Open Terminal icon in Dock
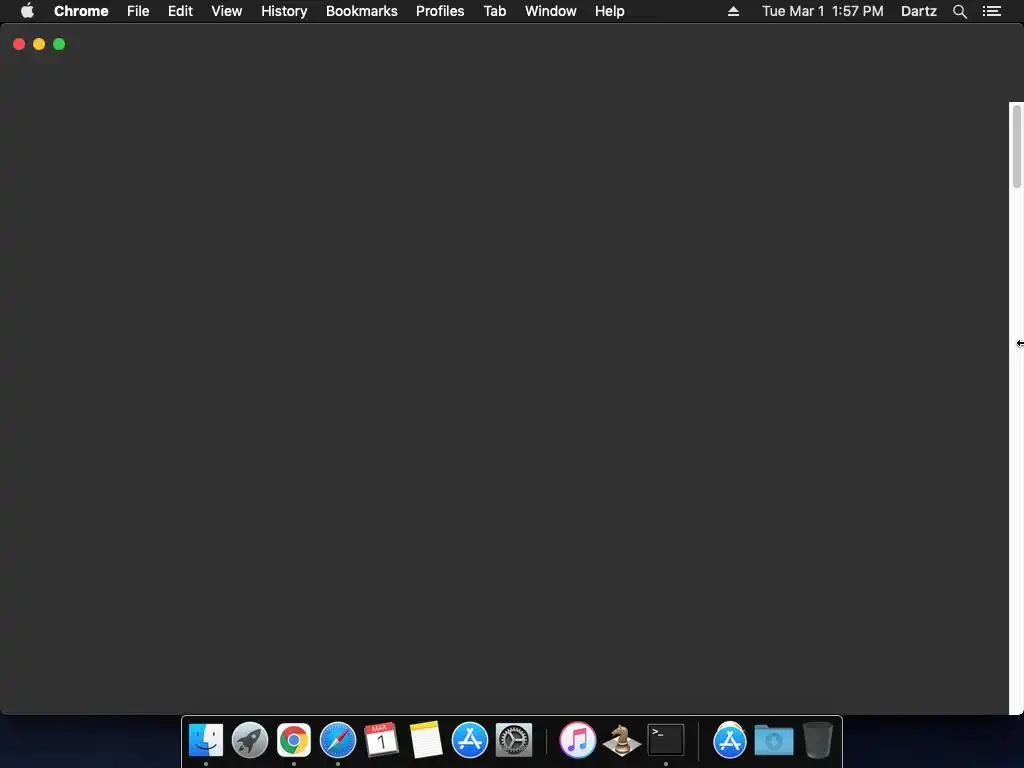 coord(665,740)
